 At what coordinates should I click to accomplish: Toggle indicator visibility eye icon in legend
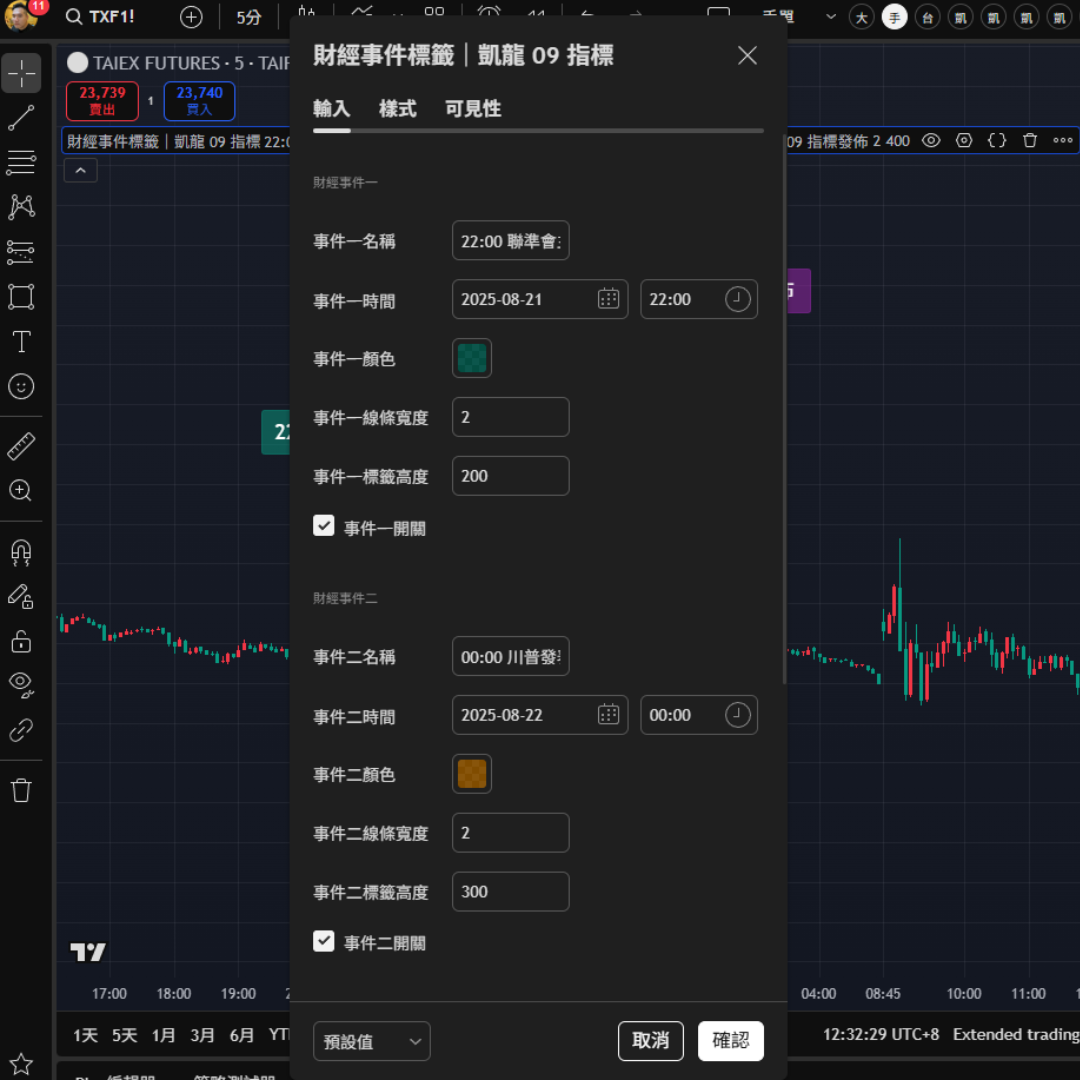coord(931,141)
